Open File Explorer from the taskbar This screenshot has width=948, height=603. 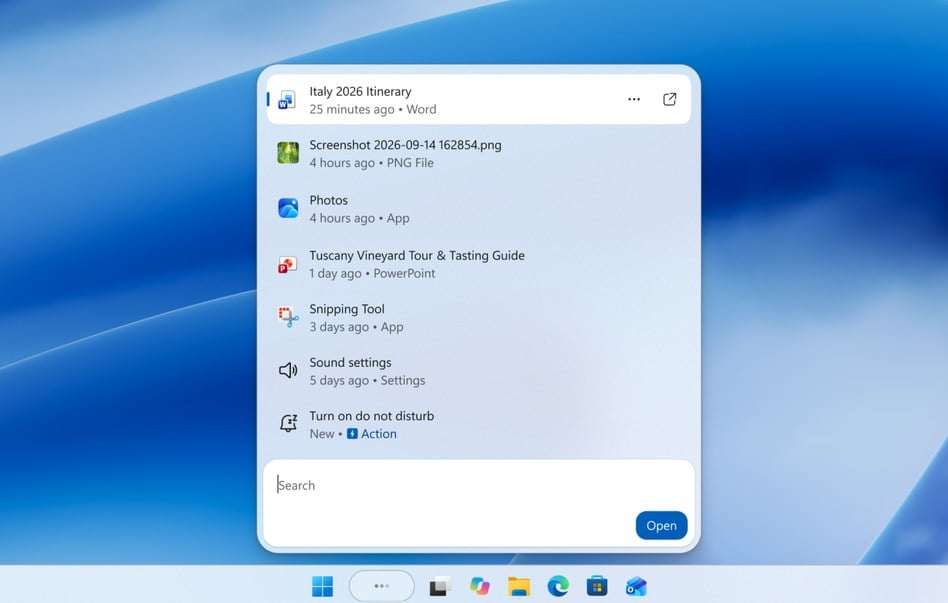(x=519, y=586)
